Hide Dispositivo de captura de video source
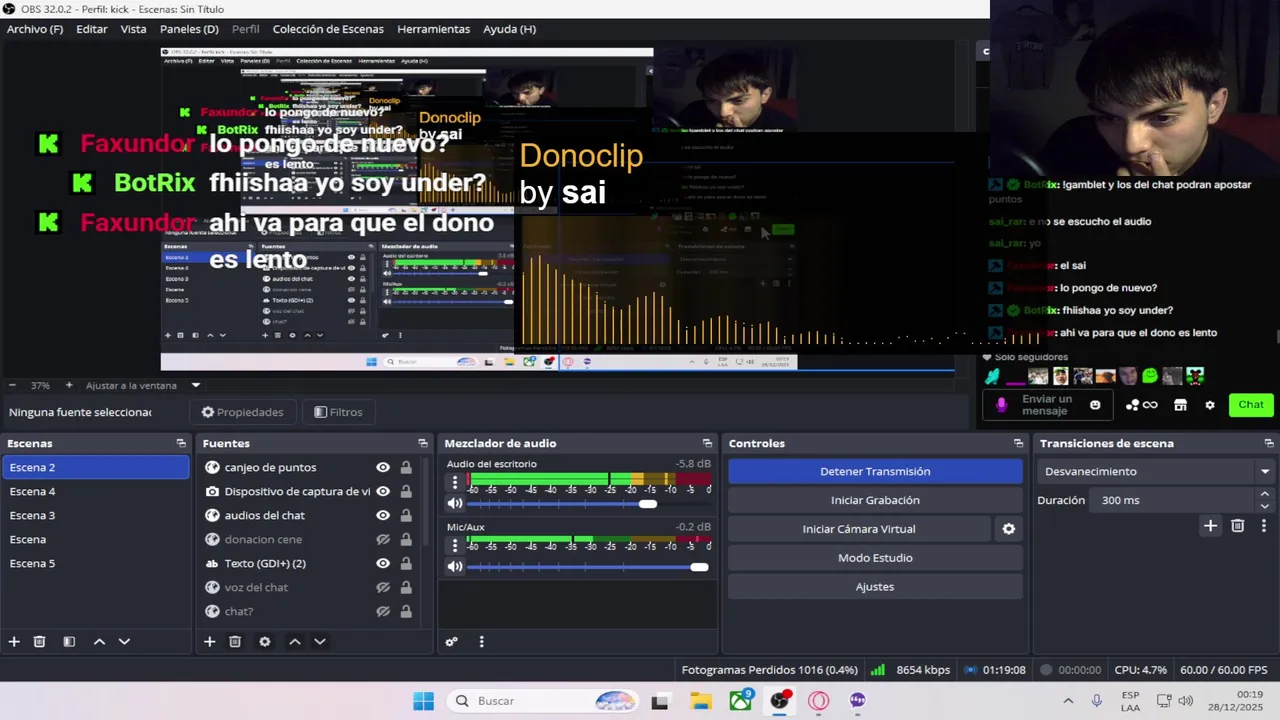Image resolution: width=1280 pixels, height=720 pixels. (383, 491)
